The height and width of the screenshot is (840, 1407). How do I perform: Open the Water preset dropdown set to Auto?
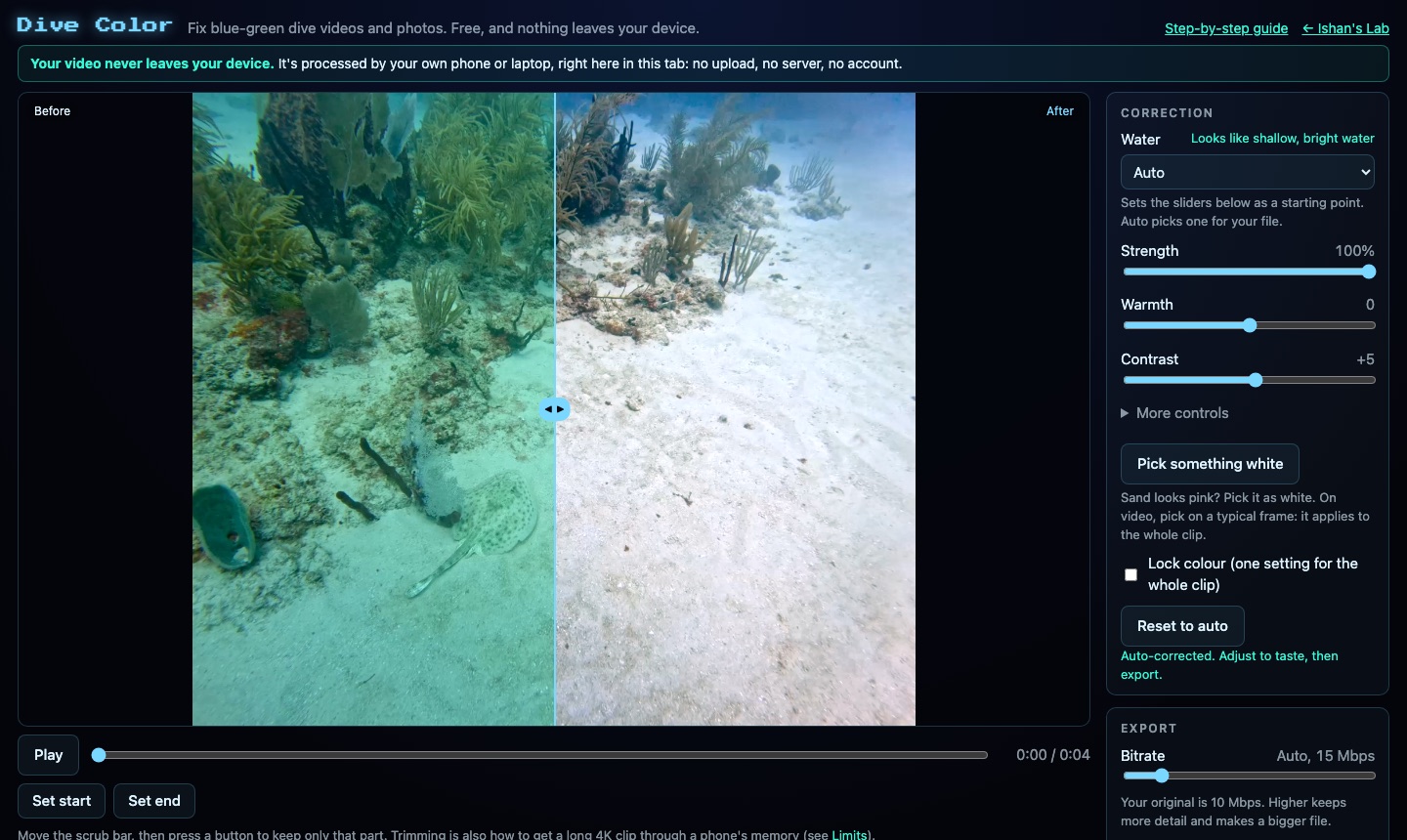pyautogui.click(x=1247, y=172)
